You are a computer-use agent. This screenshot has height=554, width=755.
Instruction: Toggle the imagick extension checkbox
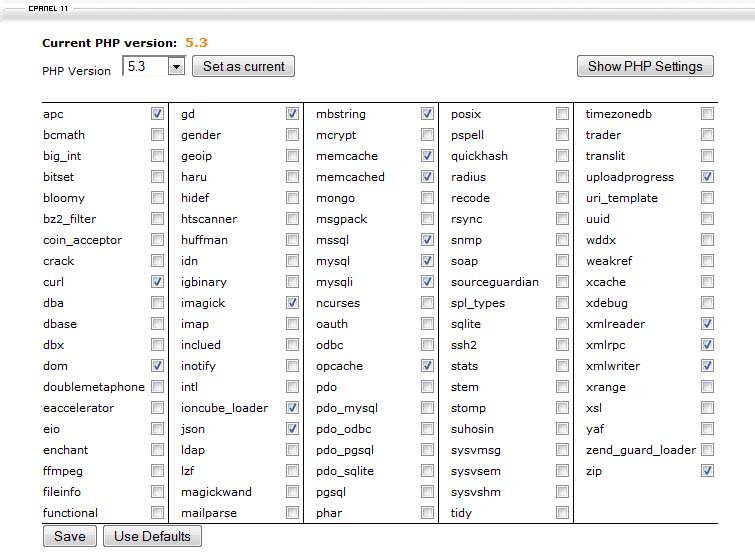292,303
